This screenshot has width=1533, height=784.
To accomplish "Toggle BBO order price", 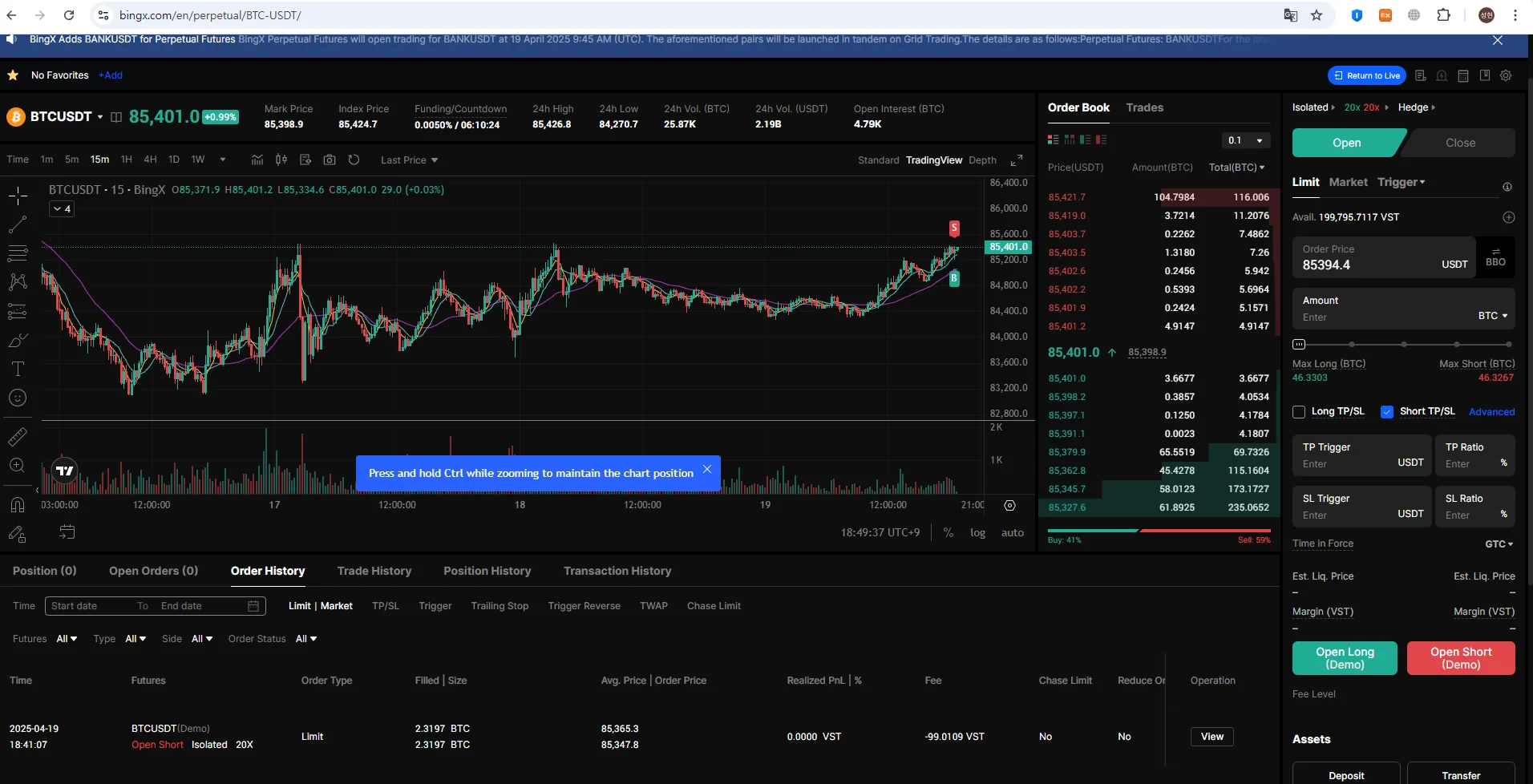I will (x=1495, y=257).
